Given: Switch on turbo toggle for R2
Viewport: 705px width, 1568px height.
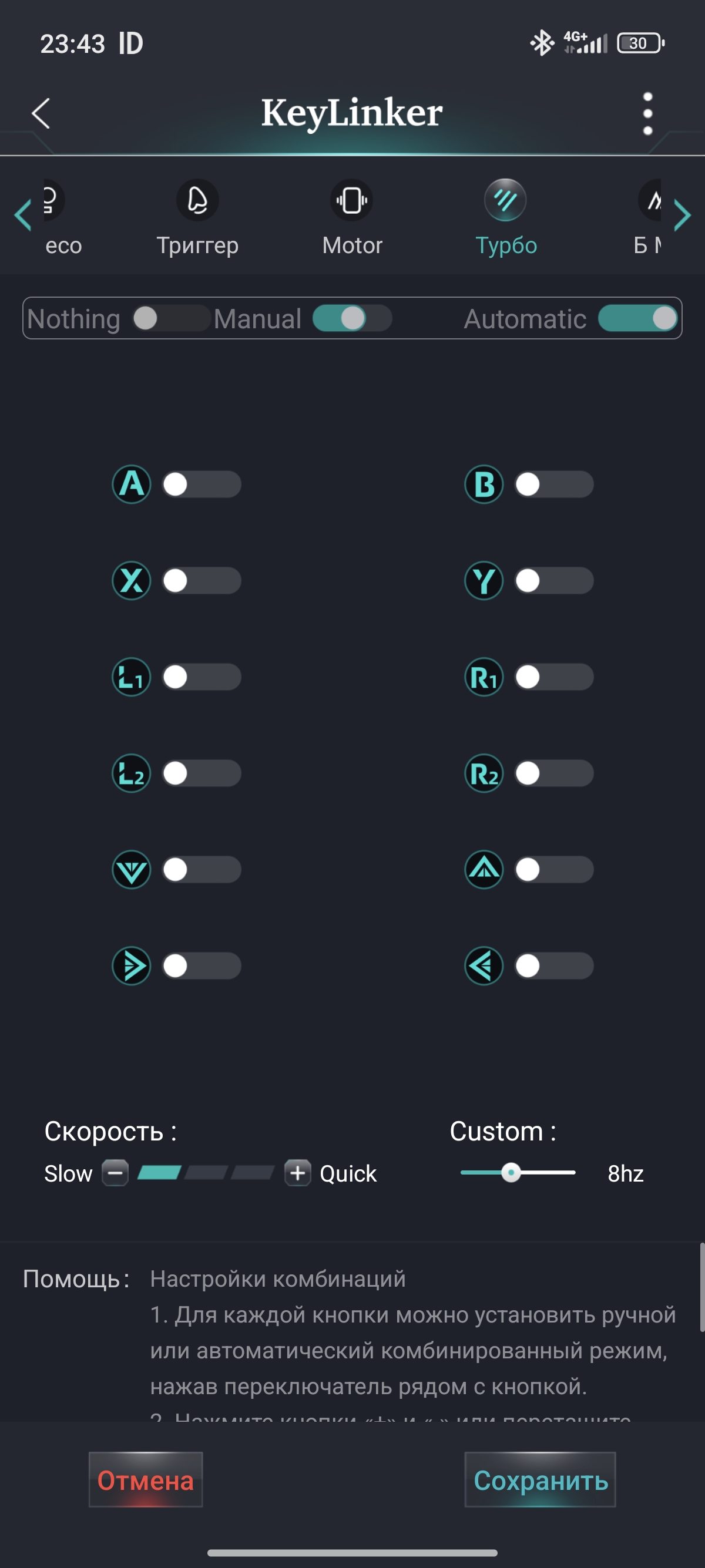Looking at the screenshot, I should (x=553, y=773).
